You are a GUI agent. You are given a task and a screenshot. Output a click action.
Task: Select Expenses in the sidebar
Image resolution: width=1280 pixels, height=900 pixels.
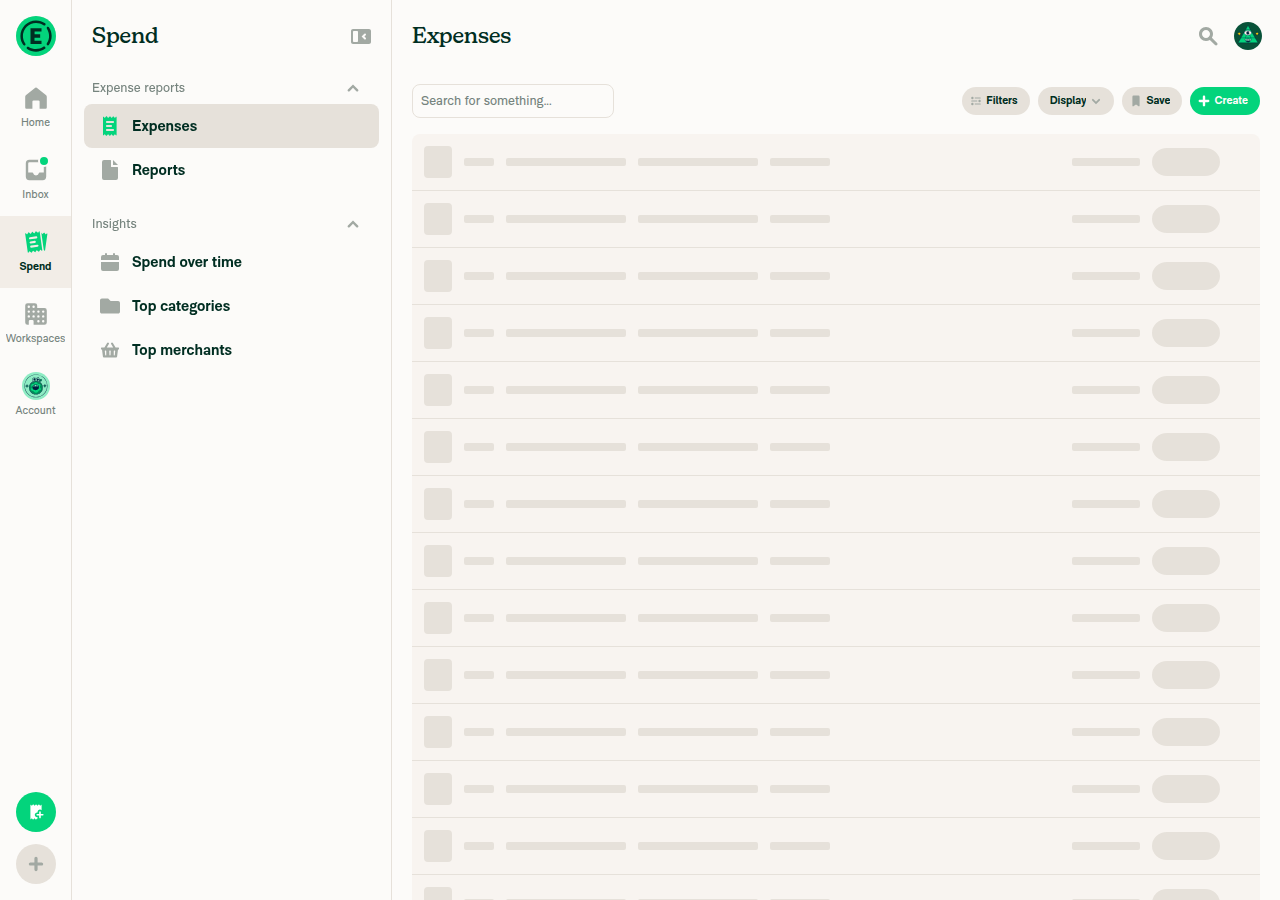[x=231, y=126]
